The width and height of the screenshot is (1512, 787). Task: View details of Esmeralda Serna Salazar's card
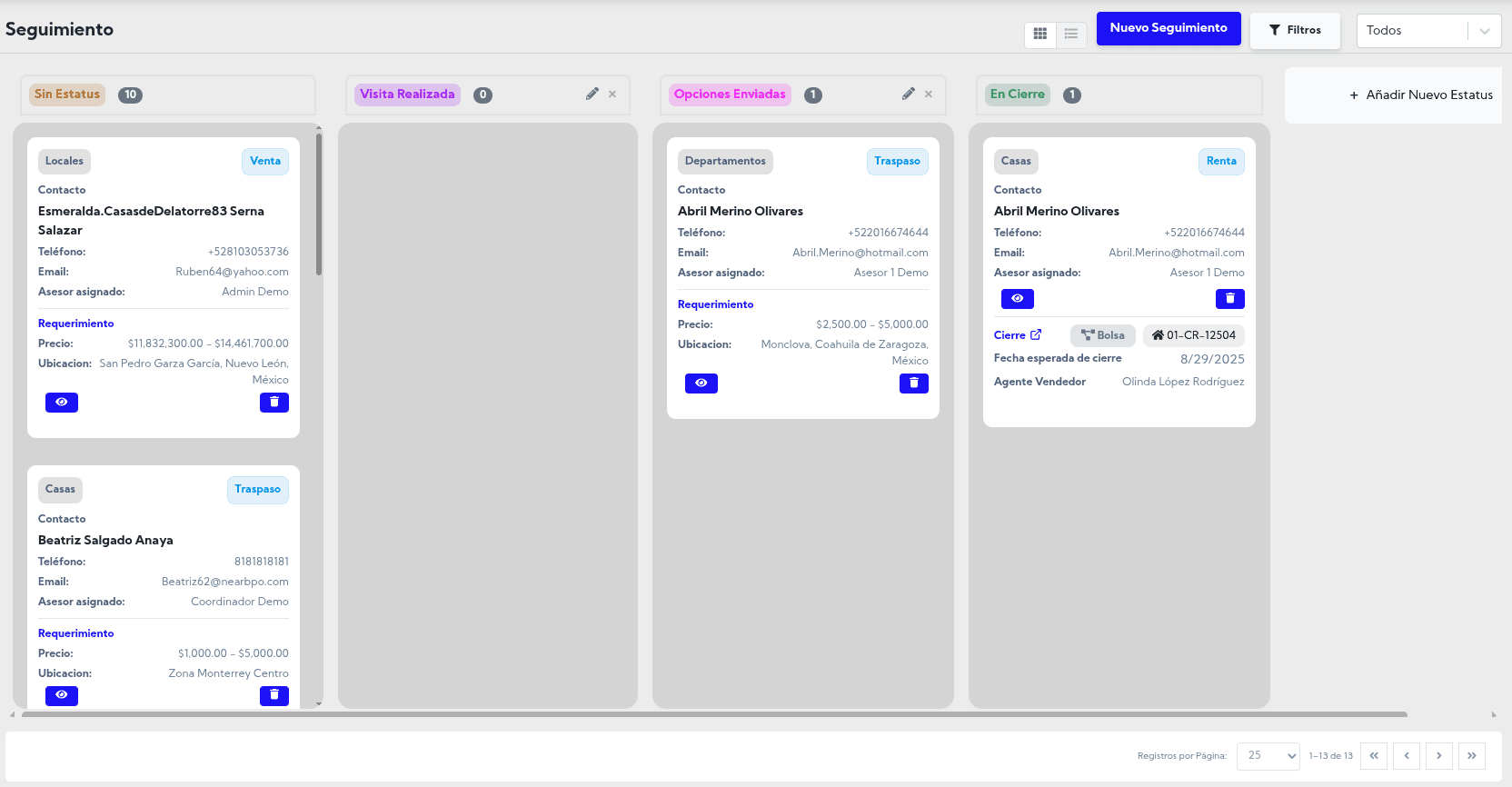click(x=62, y=402)
